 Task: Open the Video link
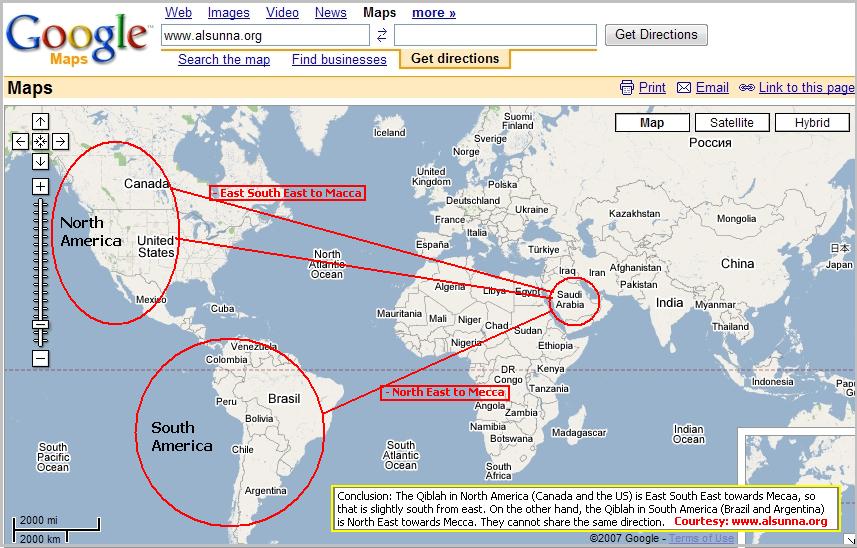coord(282,13)
